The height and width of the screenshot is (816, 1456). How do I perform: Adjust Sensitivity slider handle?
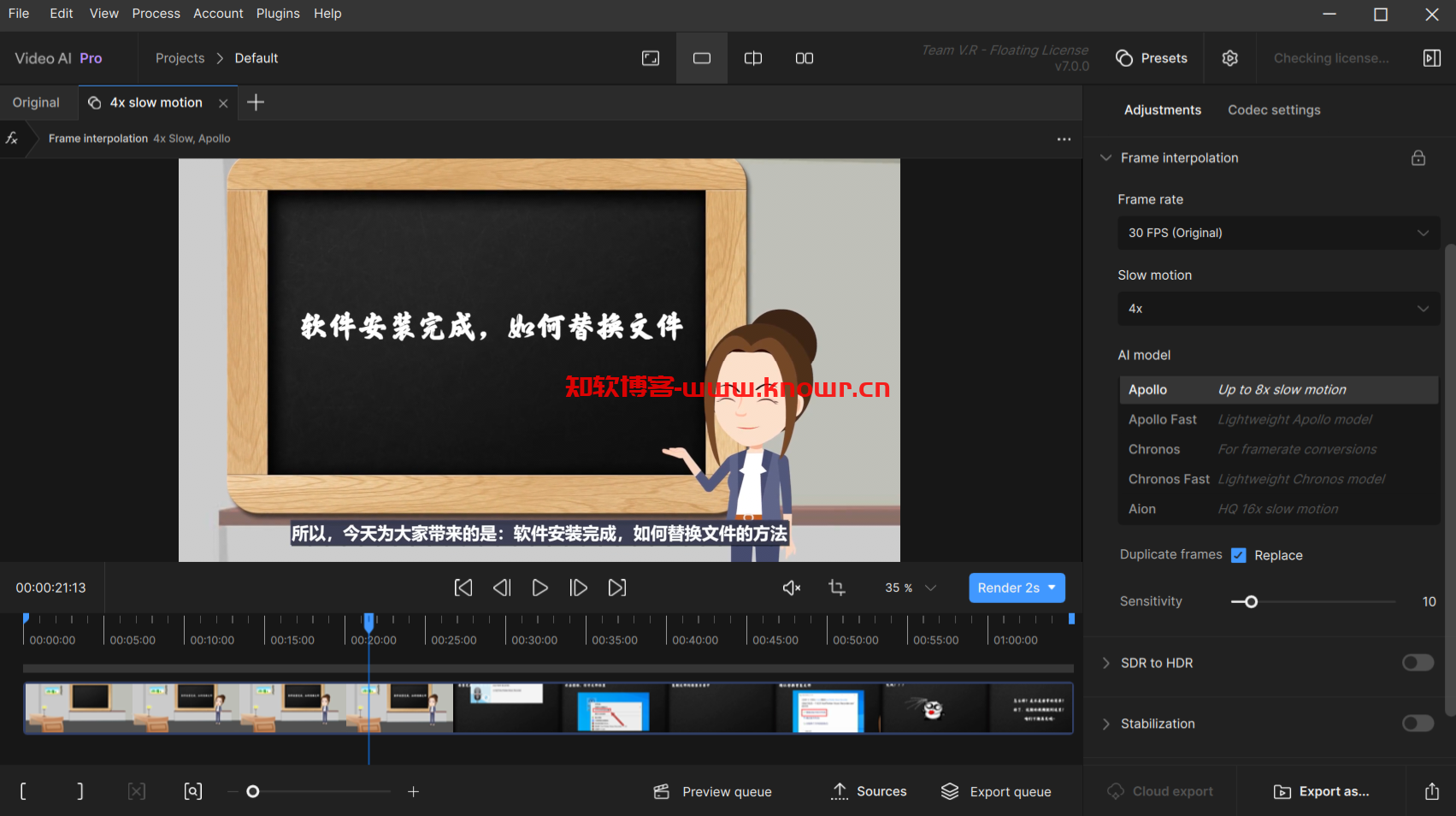[1251, 602]
